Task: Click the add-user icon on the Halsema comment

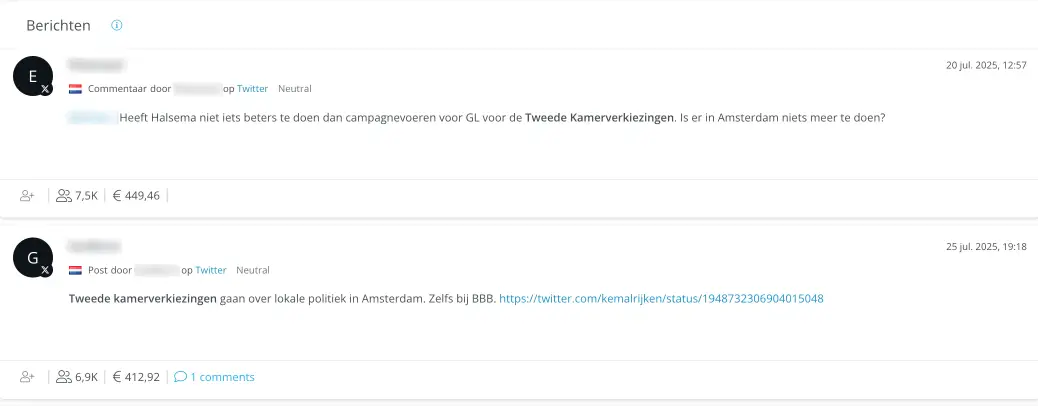Action: tap(27, 196)
